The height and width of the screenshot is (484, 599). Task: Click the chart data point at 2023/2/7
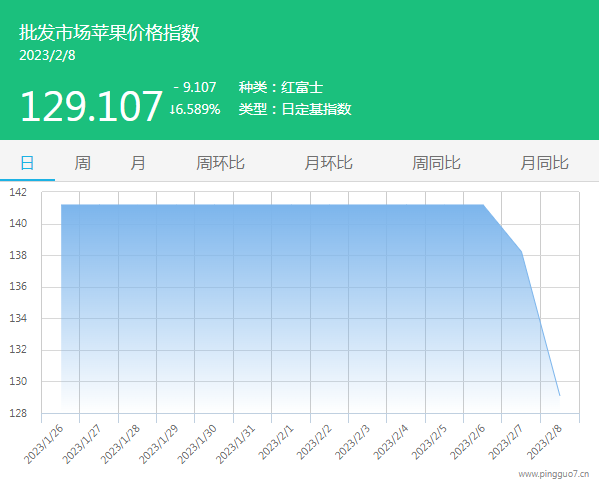coord(521,251)
